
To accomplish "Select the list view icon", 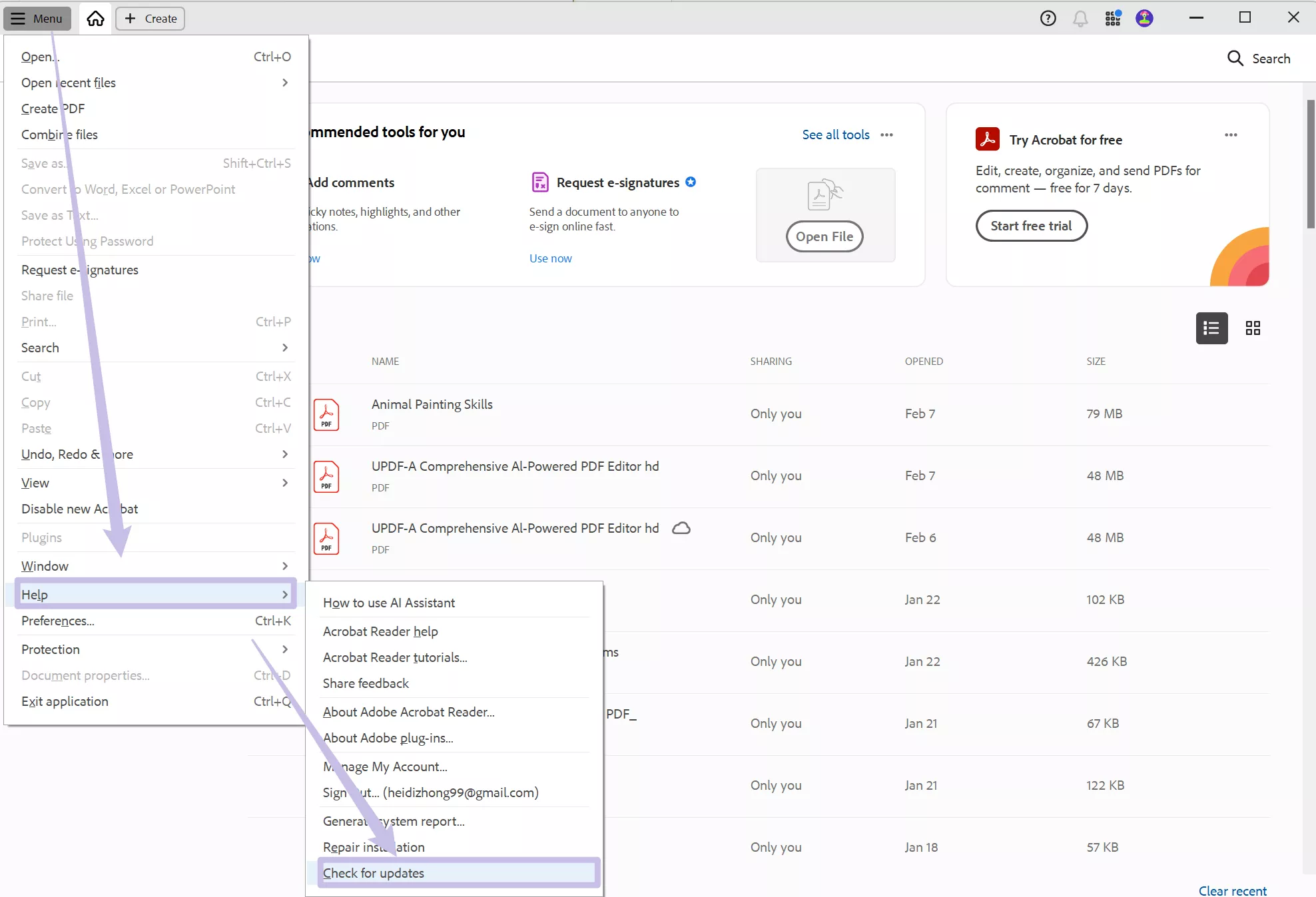I will 1211,328.
